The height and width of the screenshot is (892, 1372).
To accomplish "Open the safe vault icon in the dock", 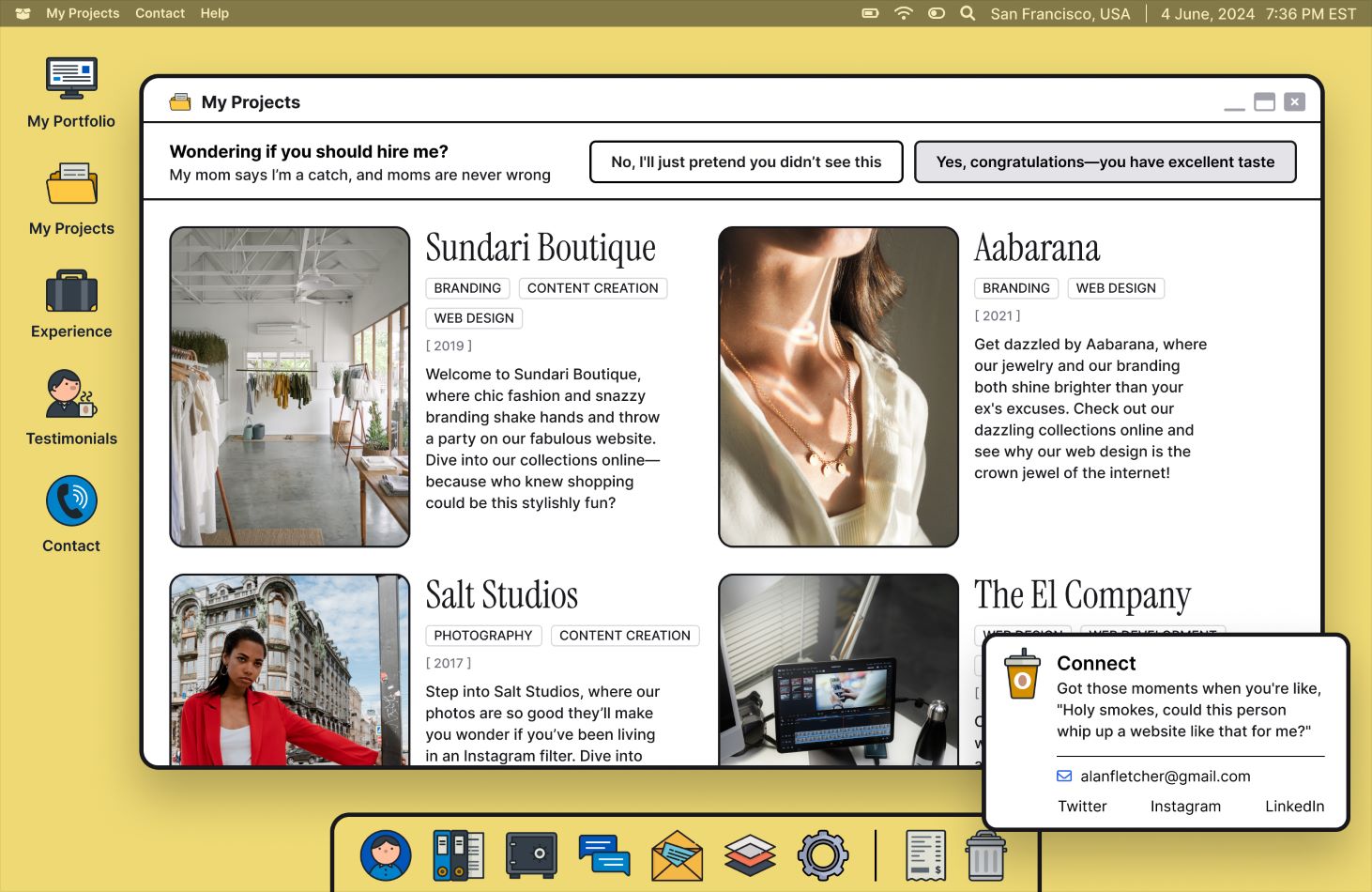I will [531, 855].
